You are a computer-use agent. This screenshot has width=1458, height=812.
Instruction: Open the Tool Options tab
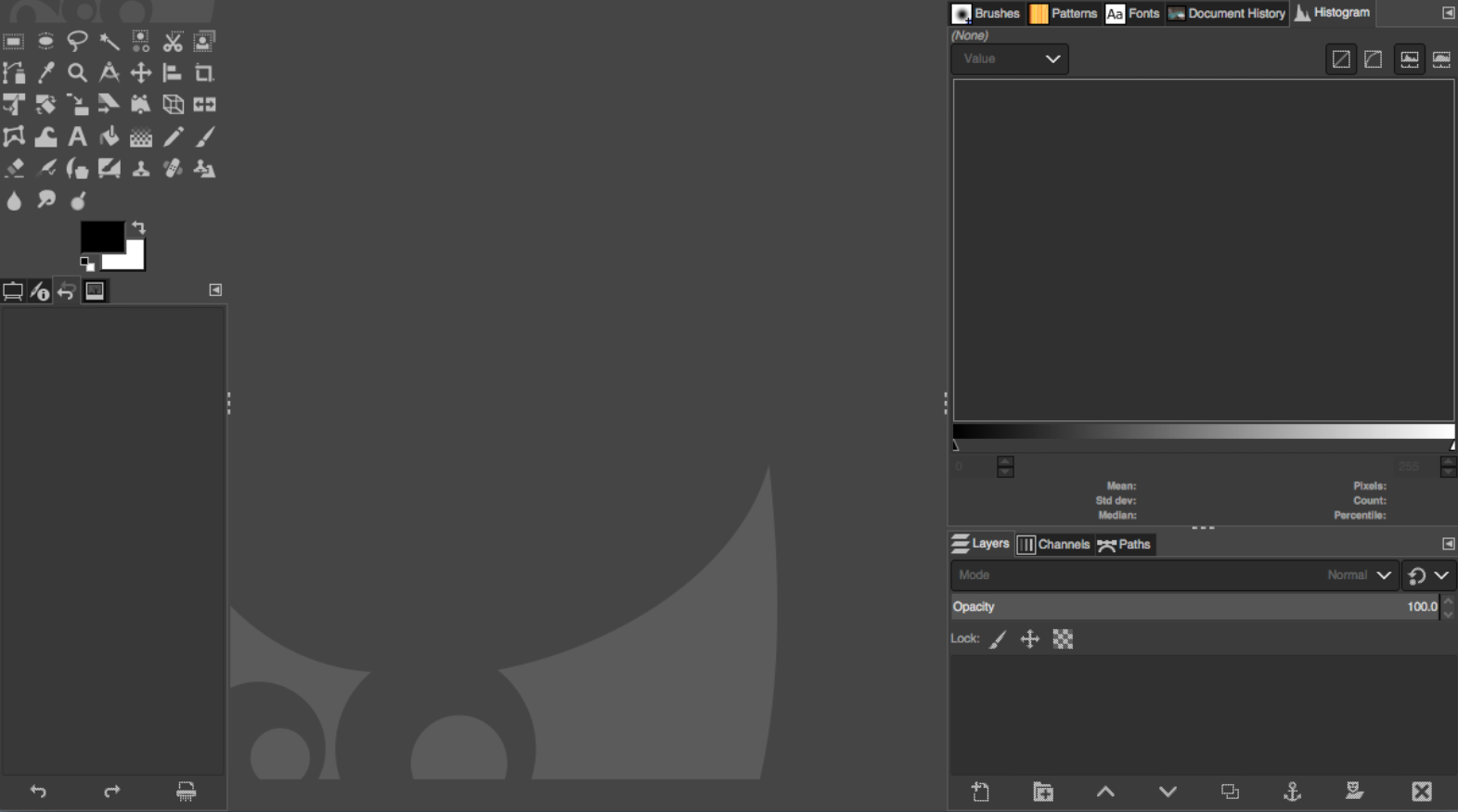[x=13, y=291]
